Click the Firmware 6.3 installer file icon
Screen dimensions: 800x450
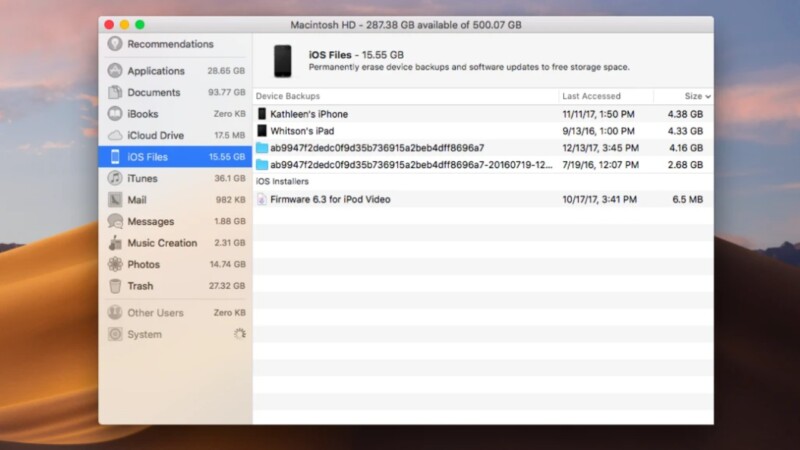(261, 199)
